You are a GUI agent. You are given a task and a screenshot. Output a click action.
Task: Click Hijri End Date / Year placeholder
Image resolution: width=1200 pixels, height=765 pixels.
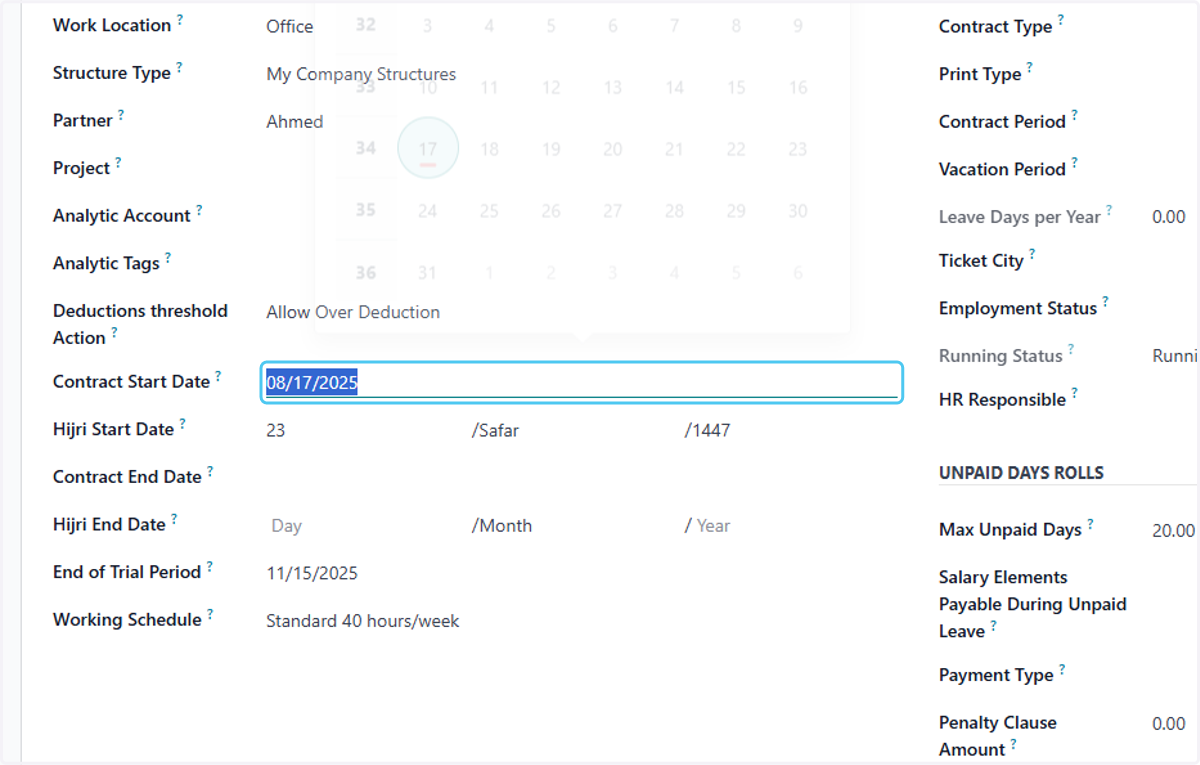point(708,526)
